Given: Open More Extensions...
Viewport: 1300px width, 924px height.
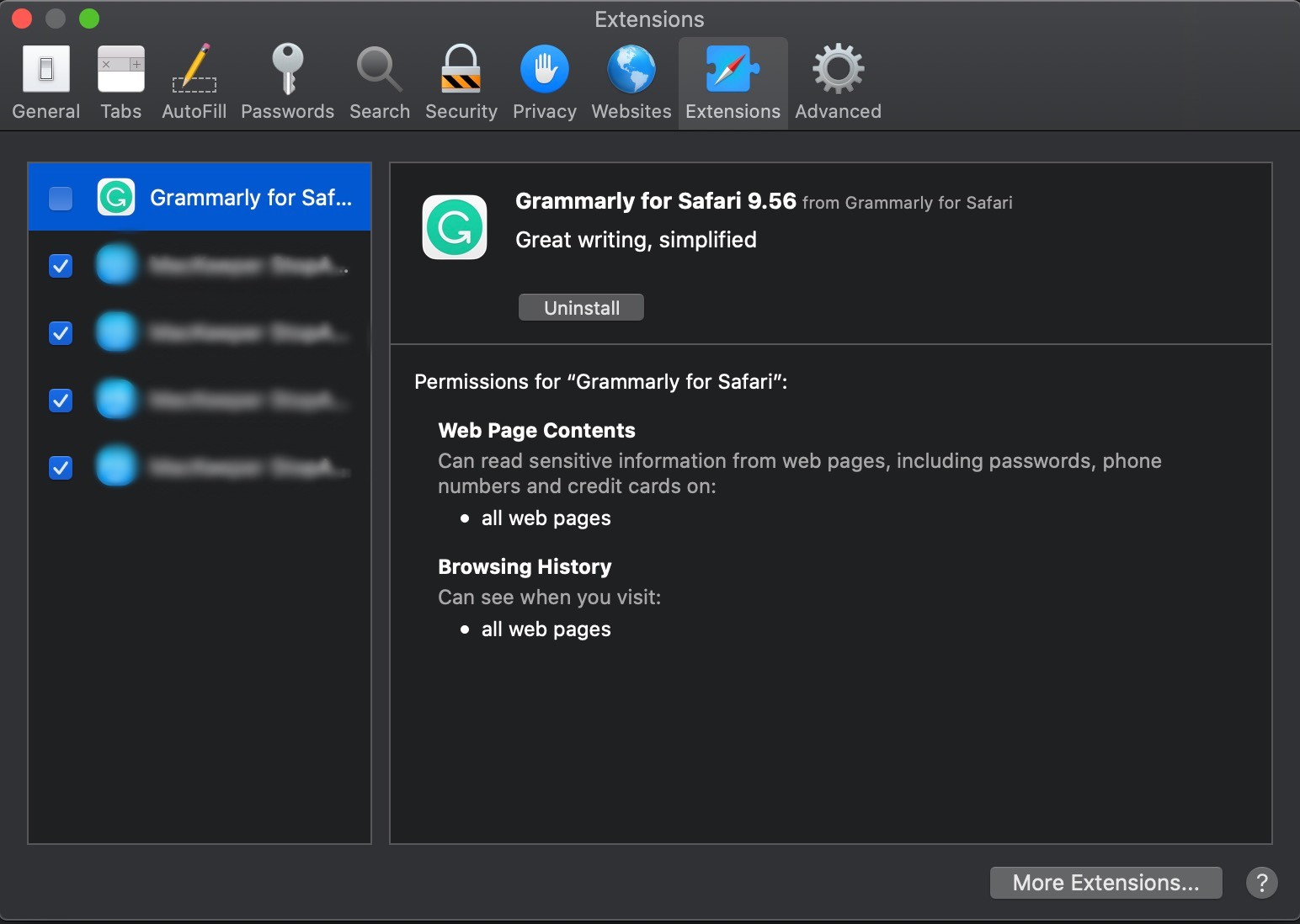Looking at the screenshot, I should coord(1106,883).
